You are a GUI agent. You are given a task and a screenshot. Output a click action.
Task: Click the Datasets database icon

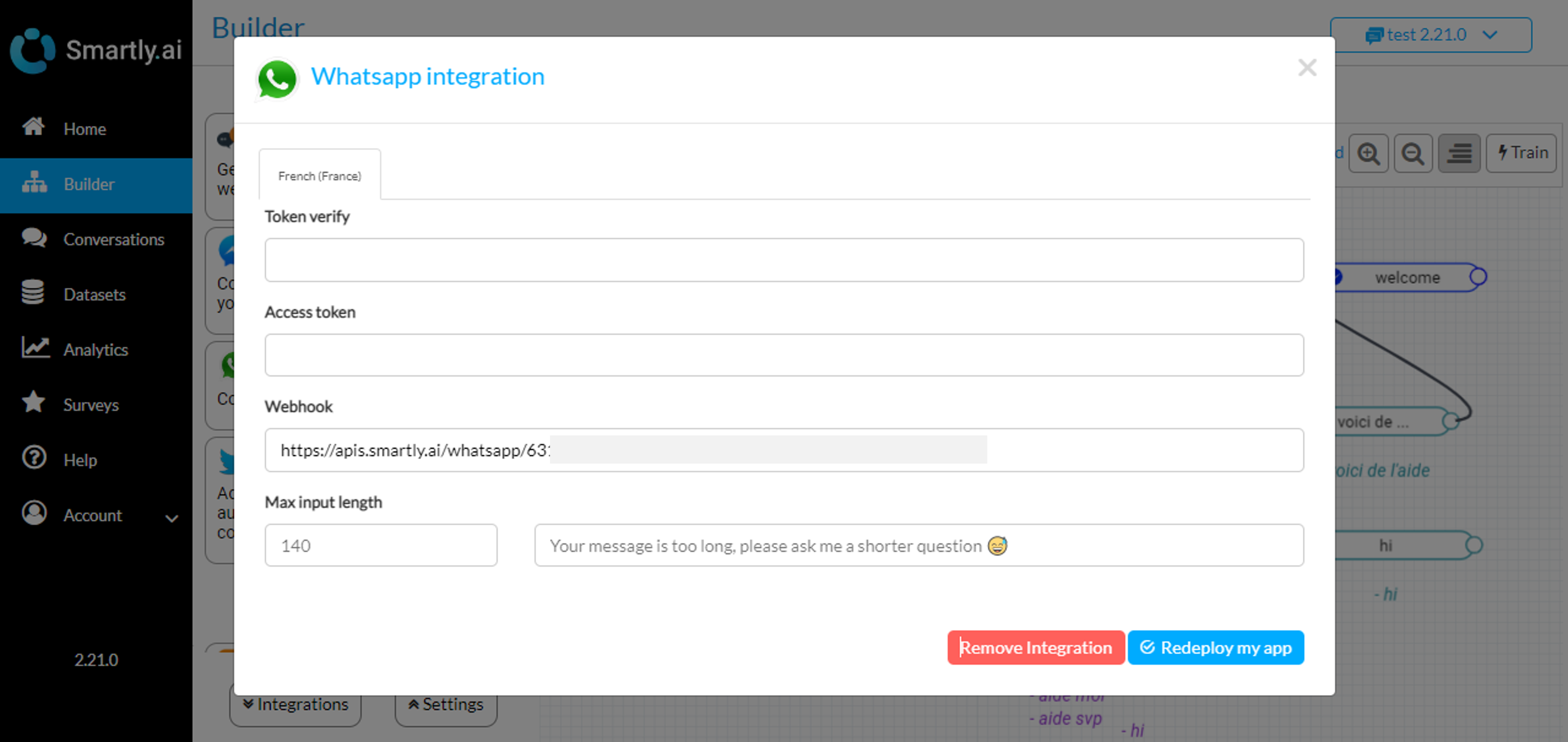[33, 293]
